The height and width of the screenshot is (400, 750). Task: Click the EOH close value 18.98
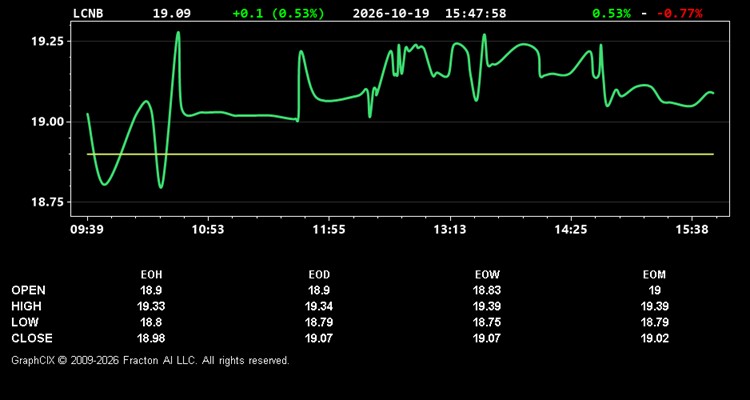[151, 338]
